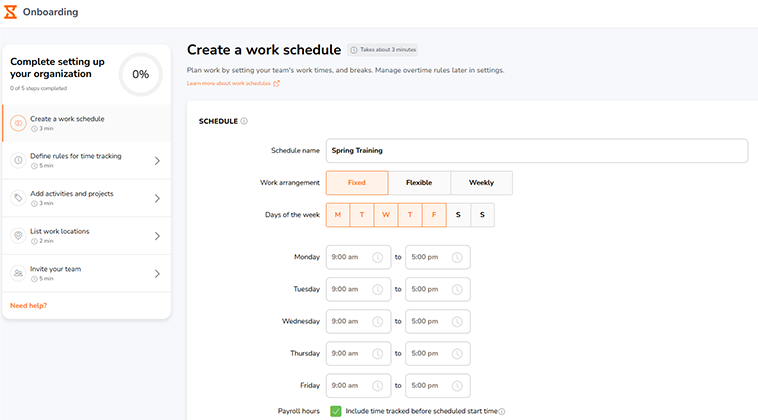This screenshot has height=420, width=758.
Task: Enable the first S (Saturday) day button
Action: [x=459, y=215]
